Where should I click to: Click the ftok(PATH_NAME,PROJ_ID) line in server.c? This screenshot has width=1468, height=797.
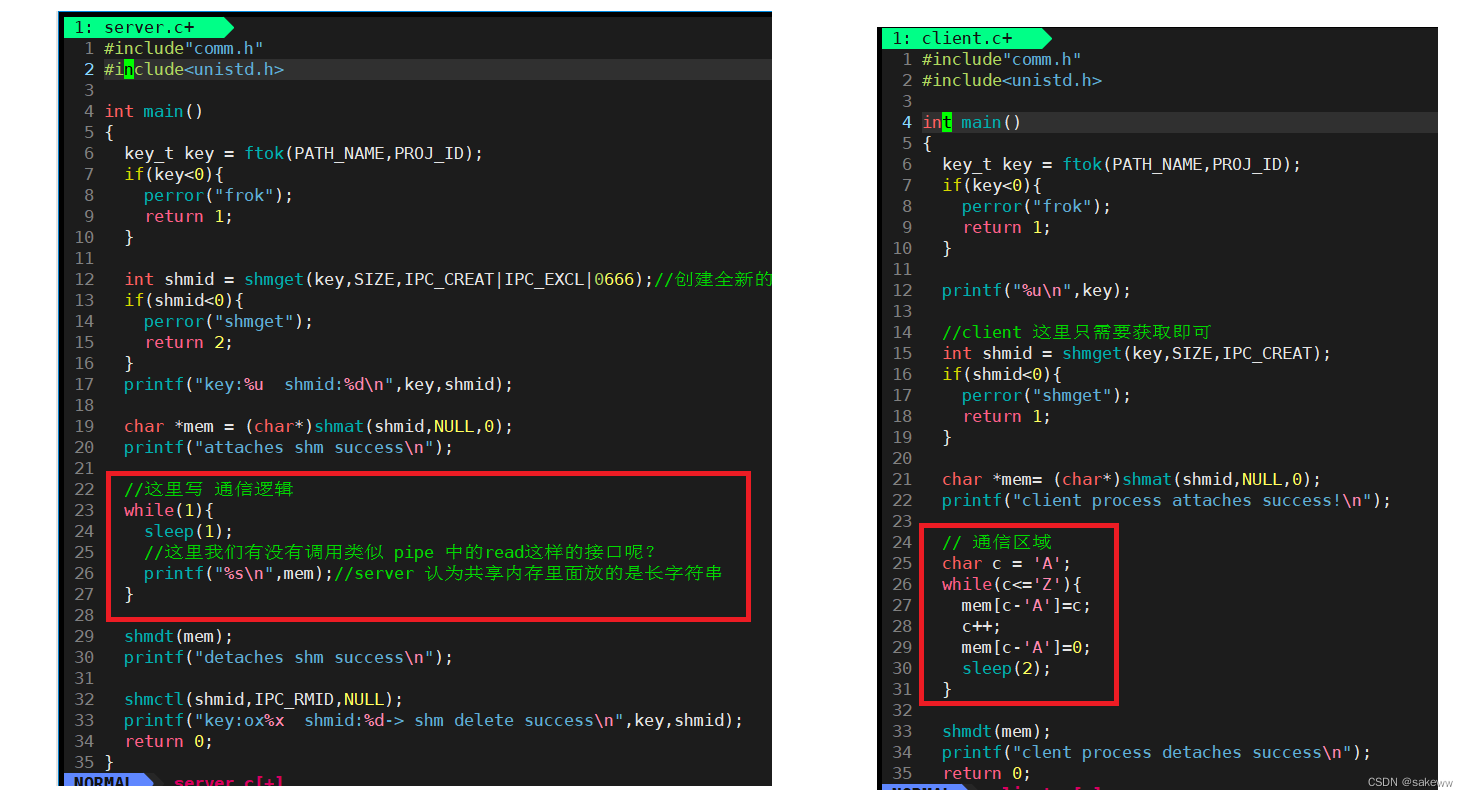tap(304, 153)
